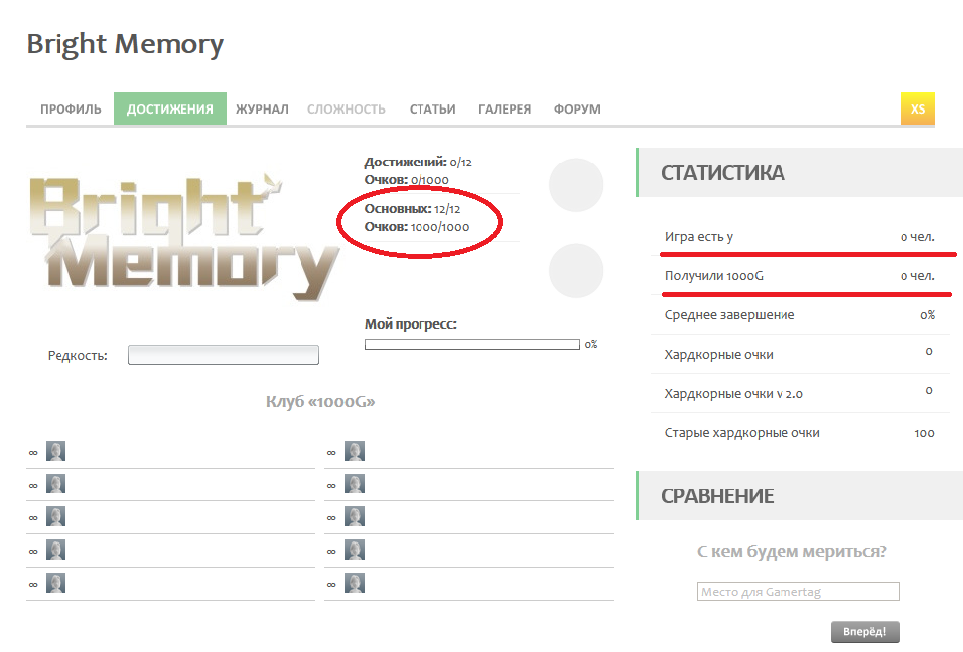Select first avatar in right club column
Screen dimensions: 963x652
click(x=355, y=452)
